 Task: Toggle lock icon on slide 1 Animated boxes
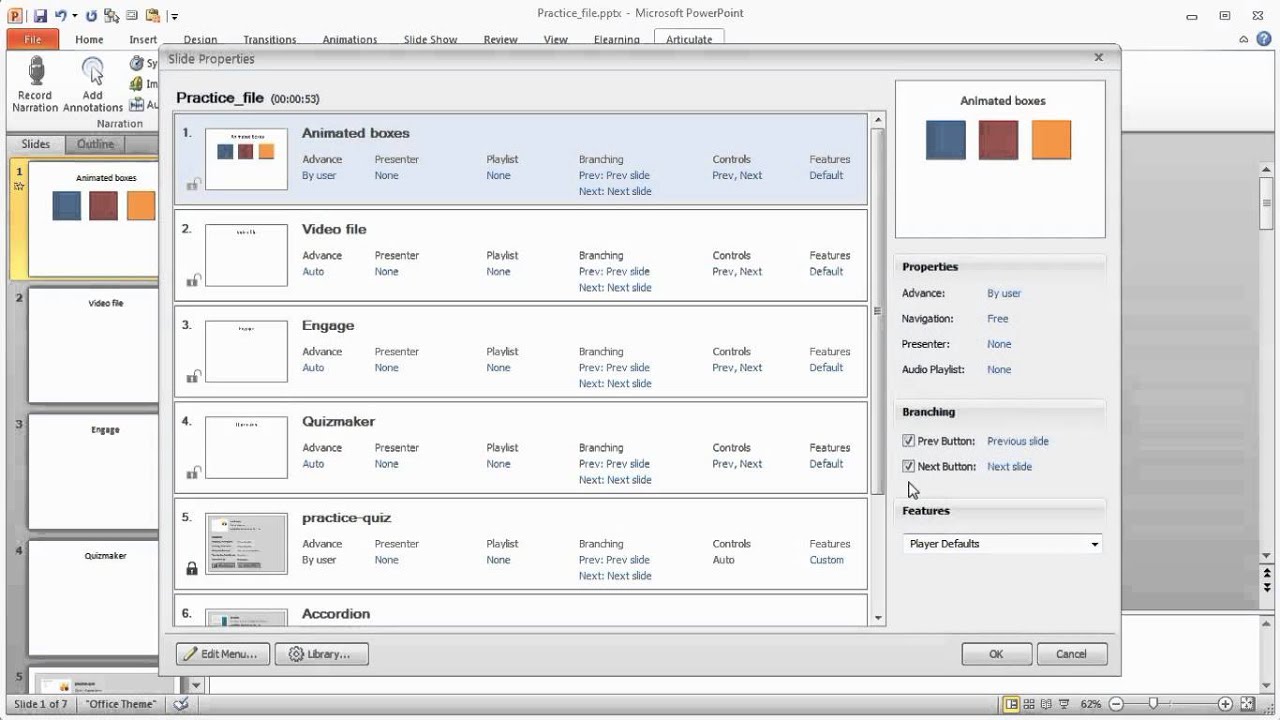click(x=193, y=183)
